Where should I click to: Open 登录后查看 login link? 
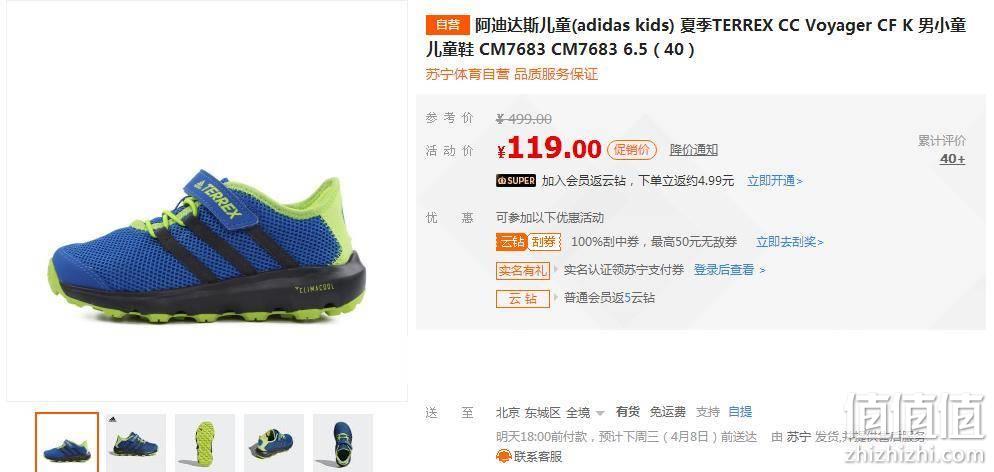[730, 270]
